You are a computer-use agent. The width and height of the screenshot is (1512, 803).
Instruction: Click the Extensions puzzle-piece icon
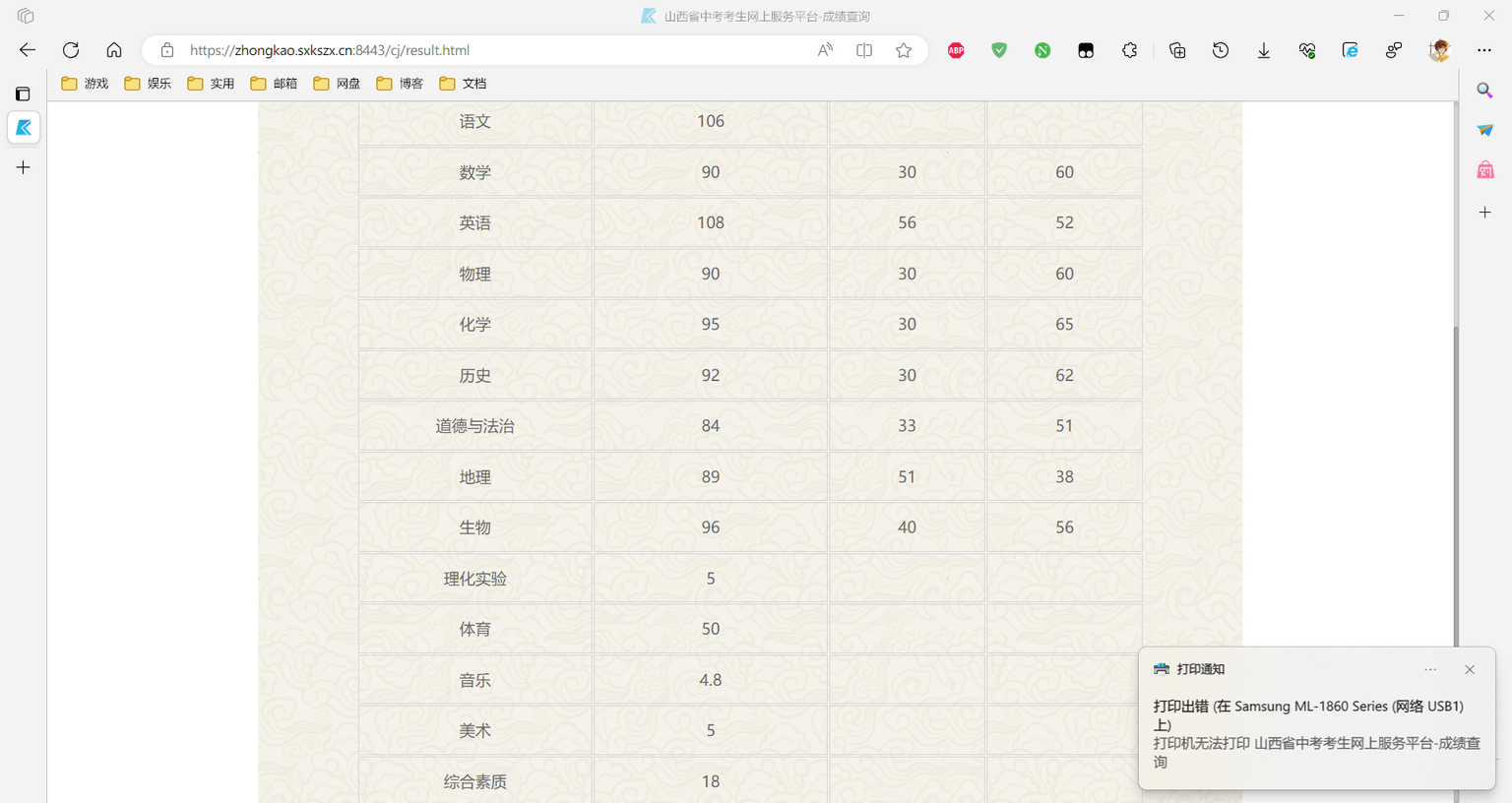click(x=1129, y=50)
